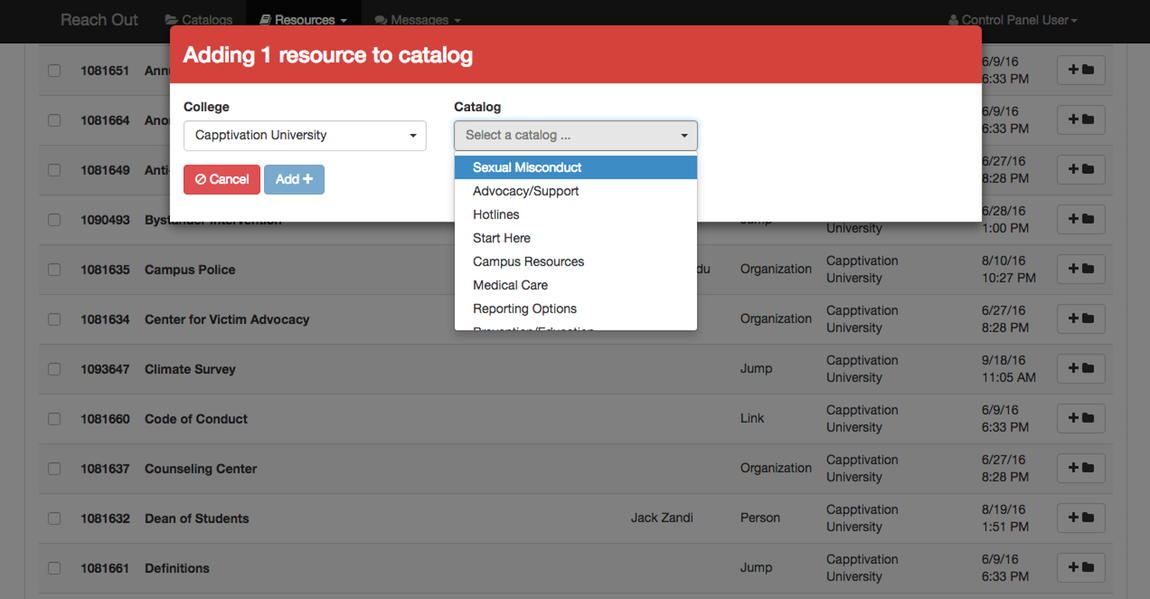Open the Messages menu in navbar
The image size is (1150, 599).
[x=418, y=20]
